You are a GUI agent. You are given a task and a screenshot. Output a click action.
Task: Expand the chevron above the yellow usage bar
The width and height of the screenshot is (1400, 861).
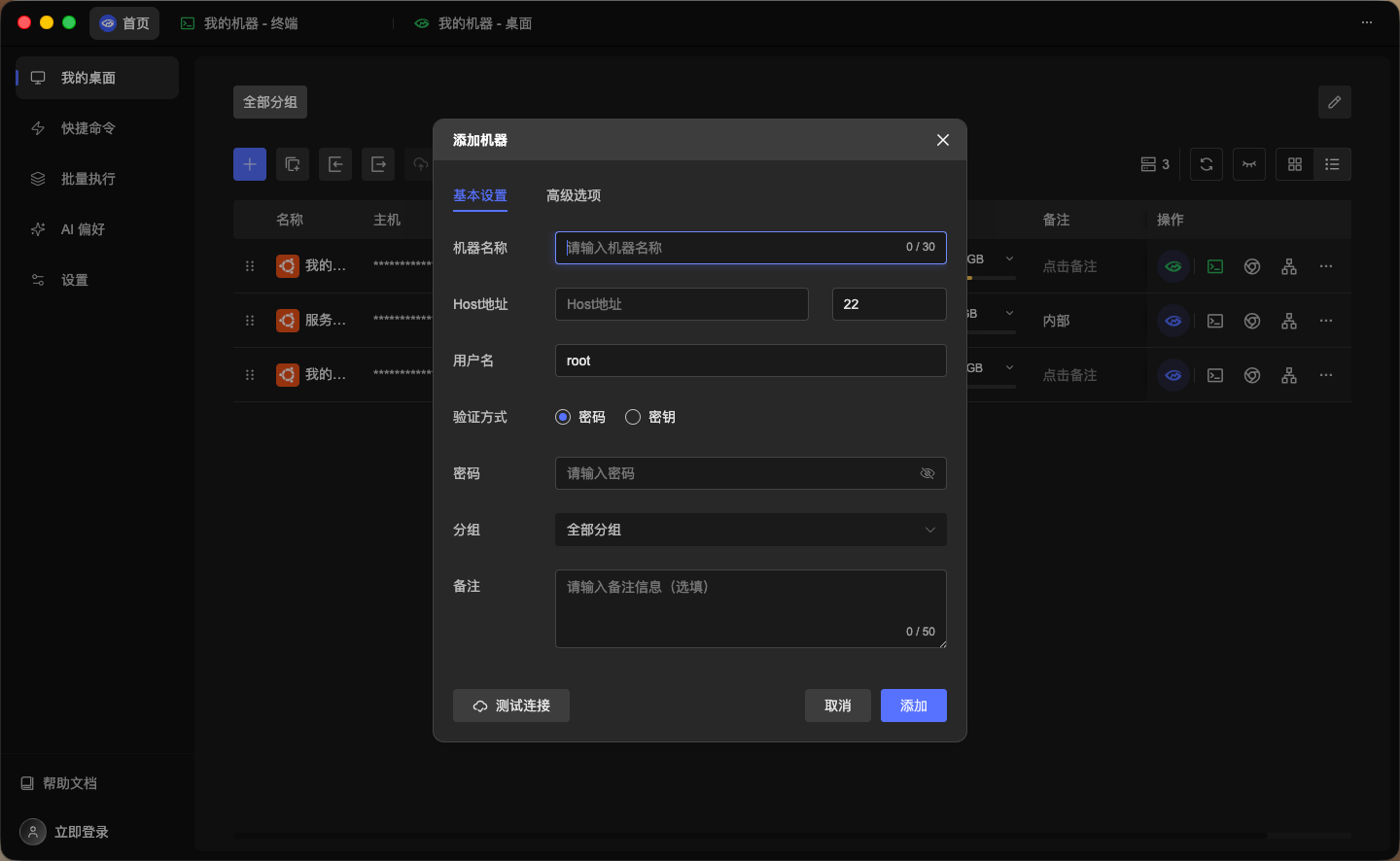click(1010, 258)
